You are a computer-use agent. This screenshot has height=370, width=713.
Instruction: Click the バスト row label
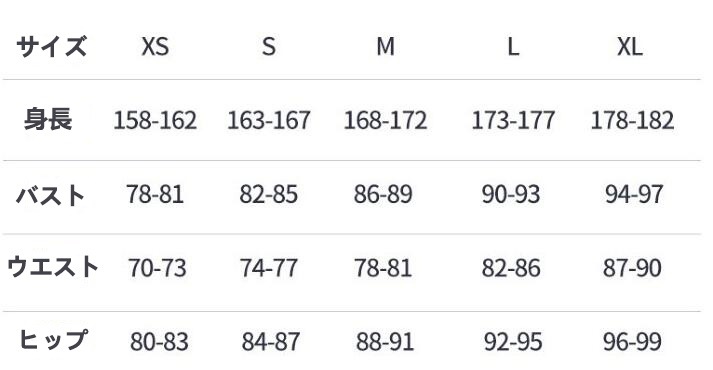pos(50,195)
